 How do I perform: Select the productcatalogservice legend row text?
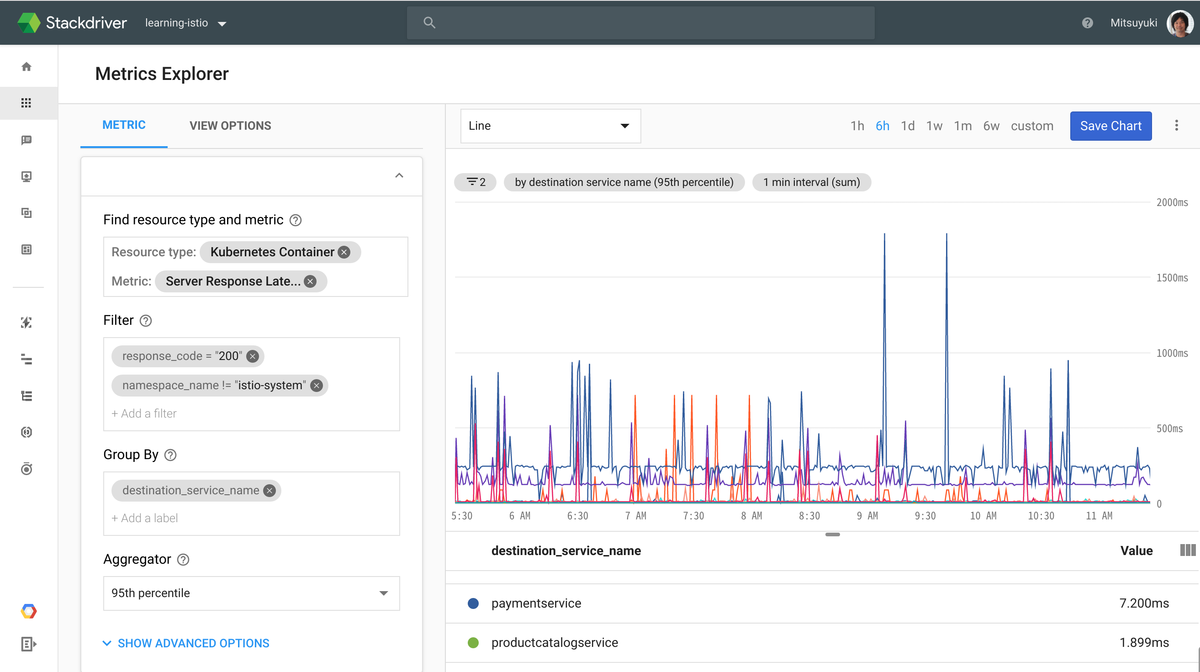click(555, 643)
